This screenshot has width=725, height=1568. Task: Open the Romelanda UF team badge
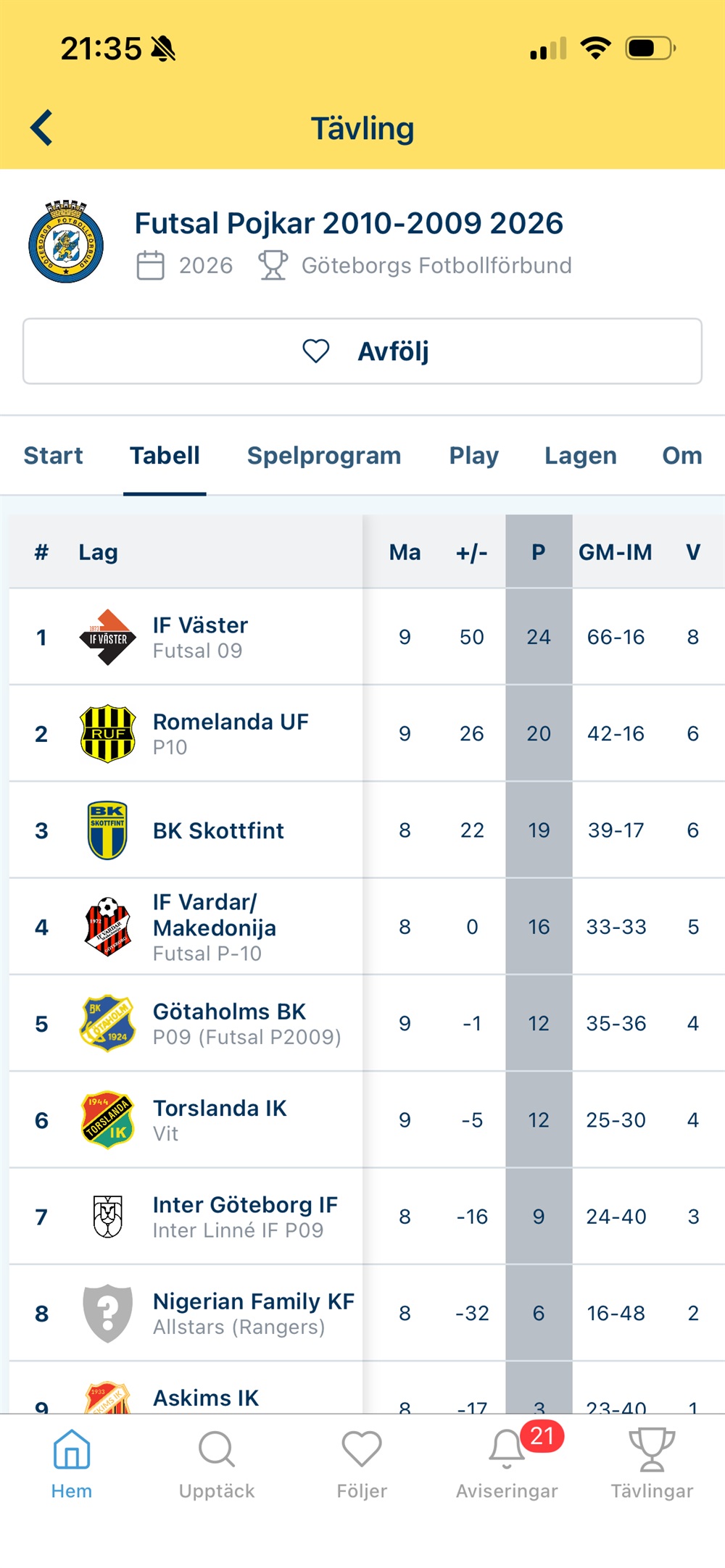[107, 734]
